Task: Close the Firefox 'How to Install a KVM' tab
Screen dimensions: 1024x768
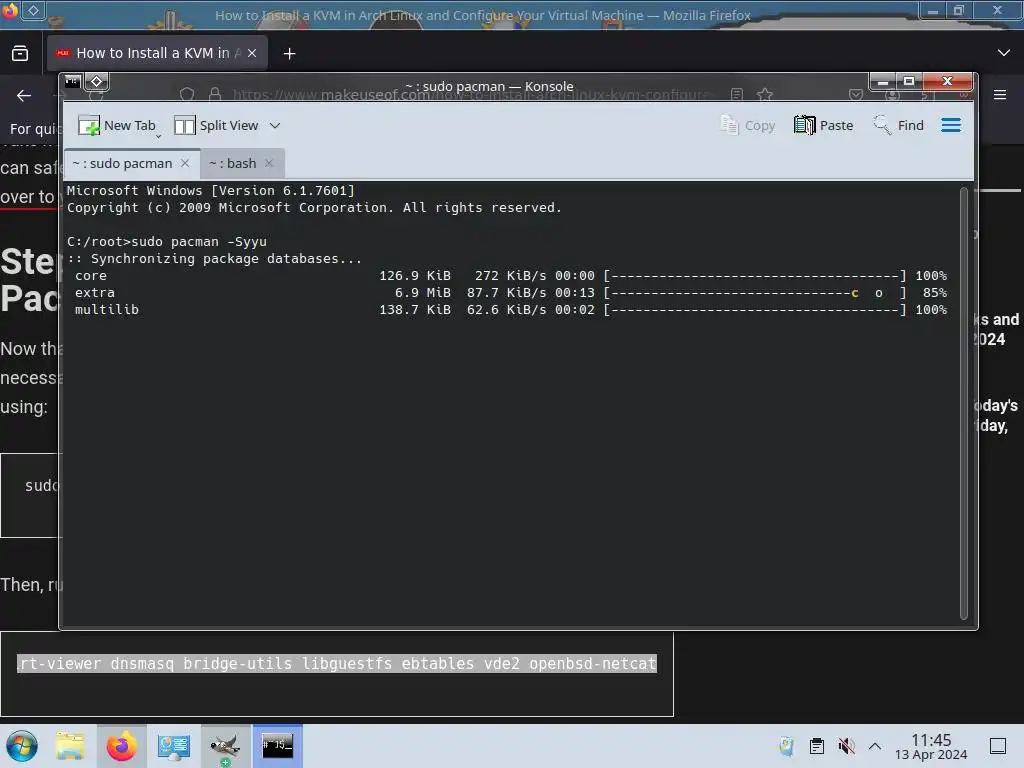Action: pyautogui.click(x=252, y=53)
